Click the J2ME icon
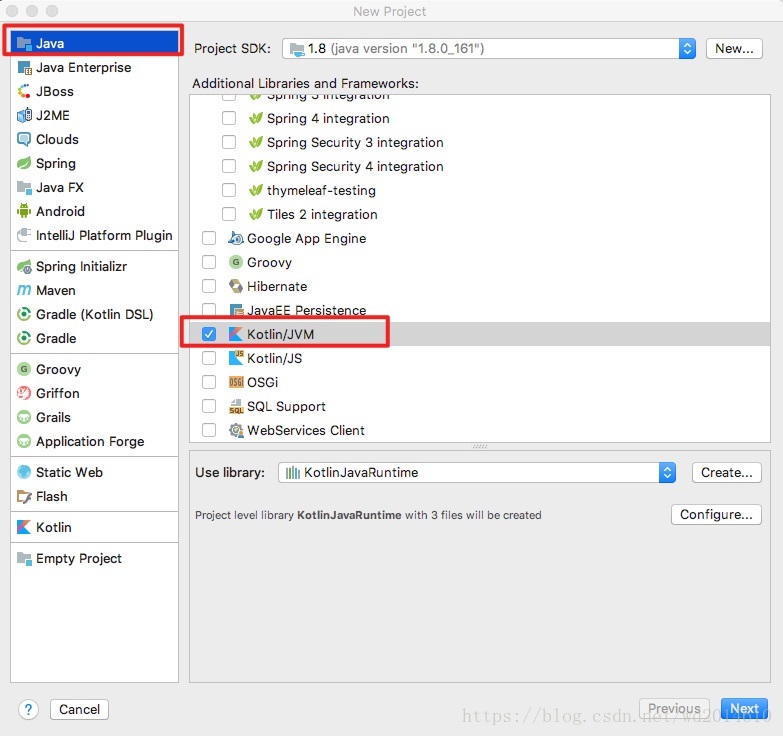Image resolution: width=783 pixels, height=736 pixels. pyautogui.click(x=24, y=115)
